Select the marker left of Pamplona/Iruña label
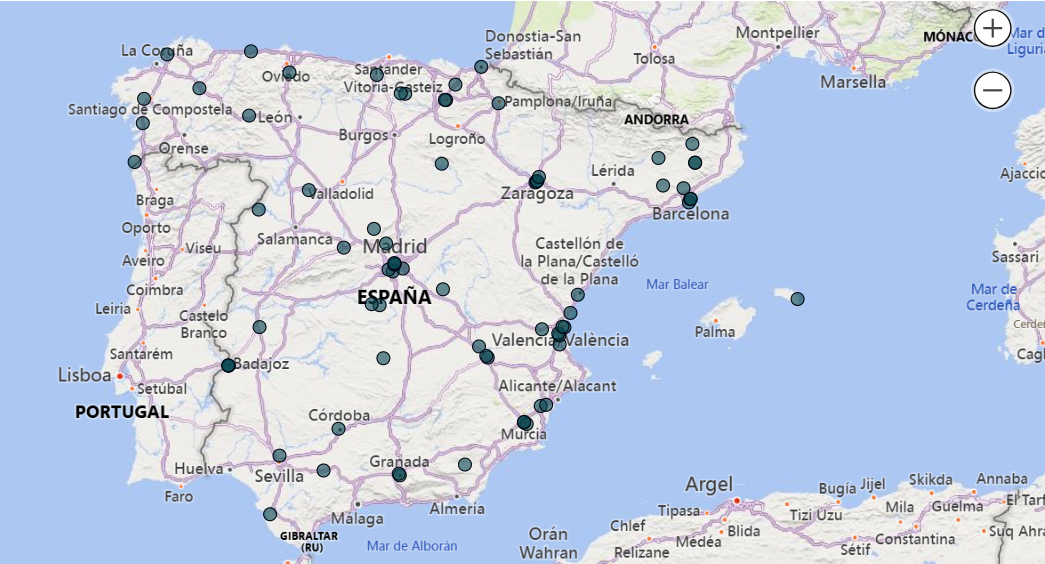1045x564 pixels. [x=499, y=103]
